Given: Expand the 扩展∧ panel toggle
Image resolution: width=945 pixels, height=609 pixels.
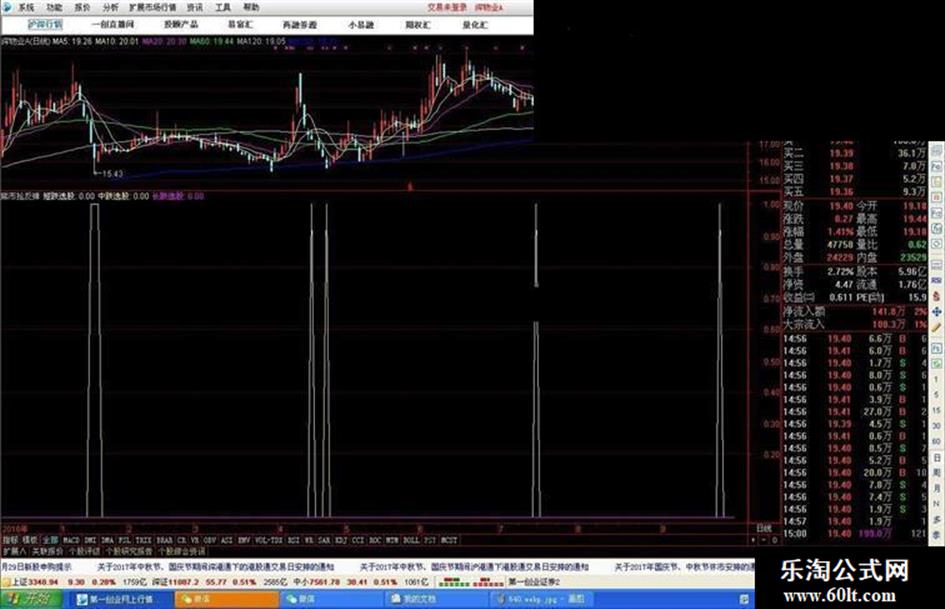Looking at the screenshot, I should tap(14, 551).
